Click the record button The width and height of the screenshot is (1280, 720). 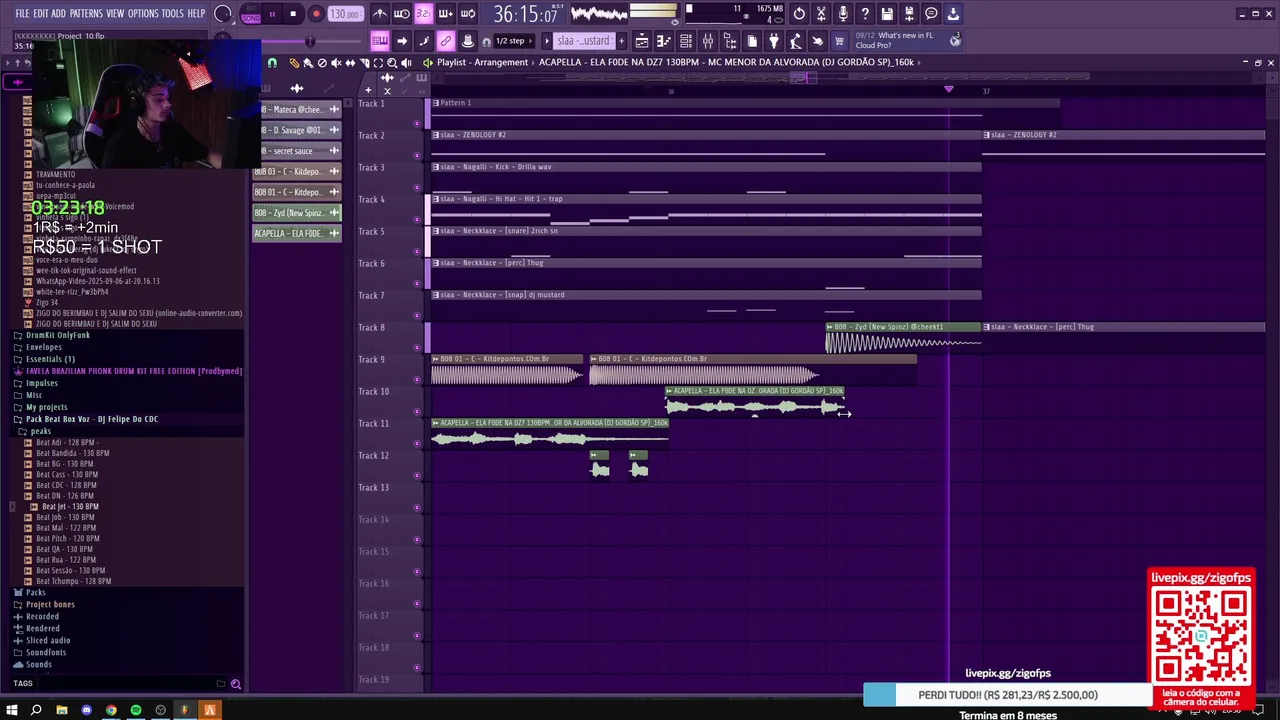[x=316, y=14]
